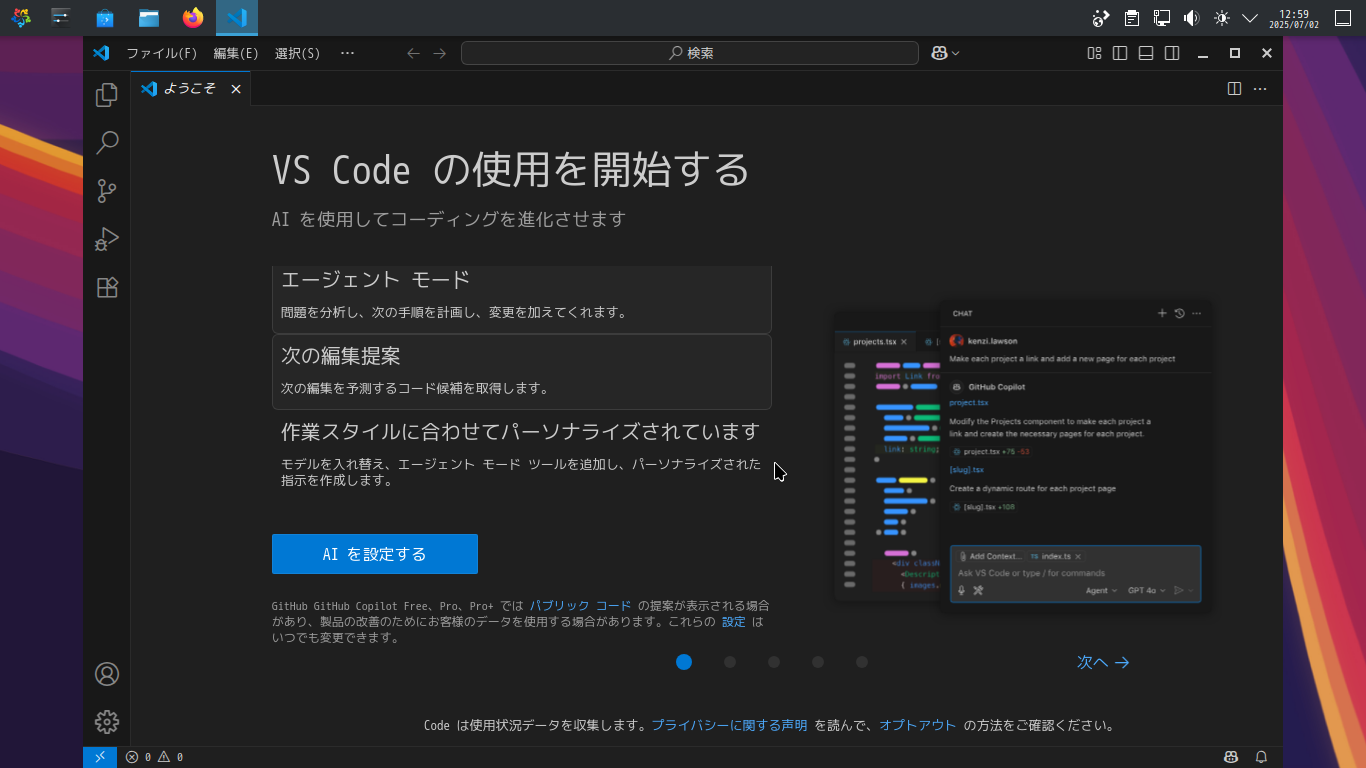Click the Copilot chat icon in the title bar
The width and height of the screenshot is (1366, 768).
[x=939, y=53]
